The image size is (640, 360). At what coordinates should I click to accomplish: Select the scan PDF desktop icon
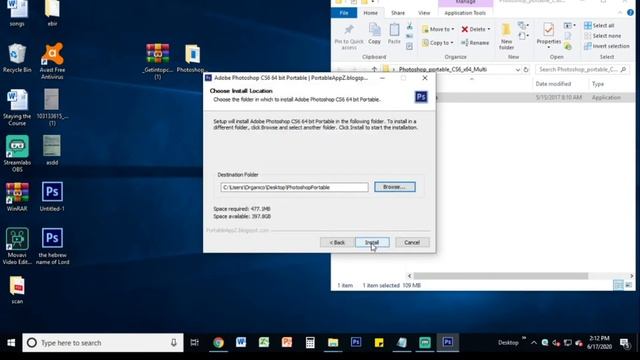[17, 290]
